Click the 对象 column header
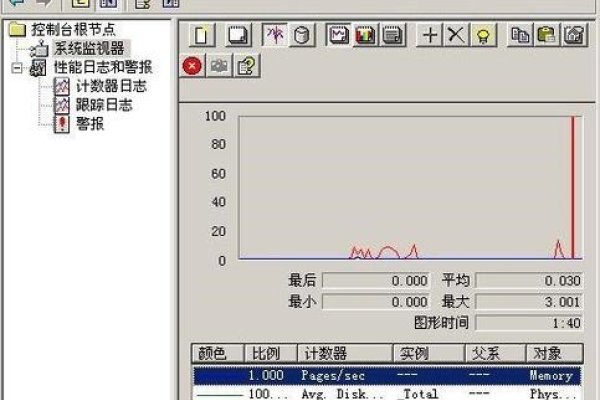This screenshot has height=400, width=600. pyautogui.click(x=555, y=353)
